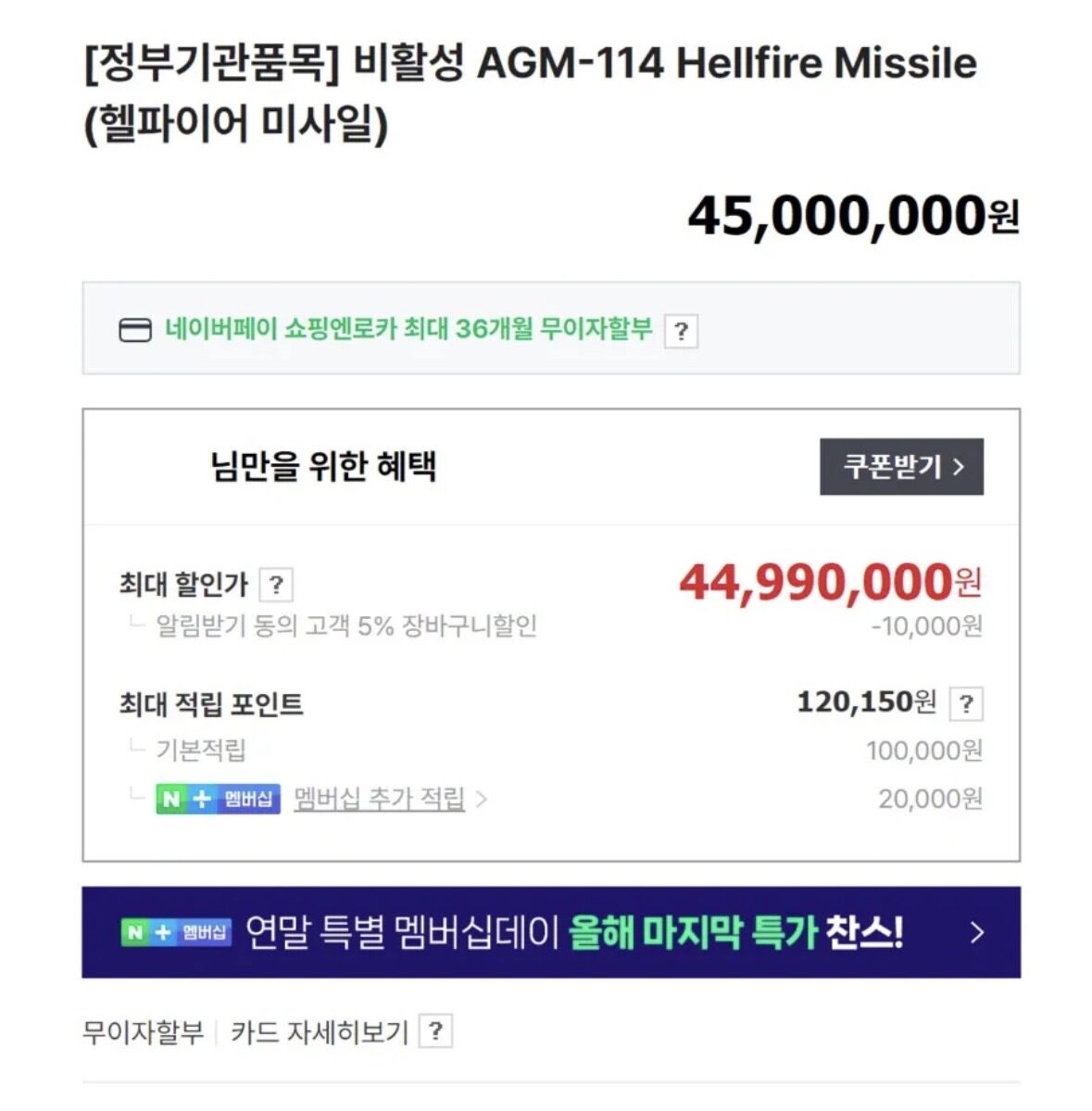Click question mark beside 최대 할인가
The image size is (1092, 1111).
(276, 585)
